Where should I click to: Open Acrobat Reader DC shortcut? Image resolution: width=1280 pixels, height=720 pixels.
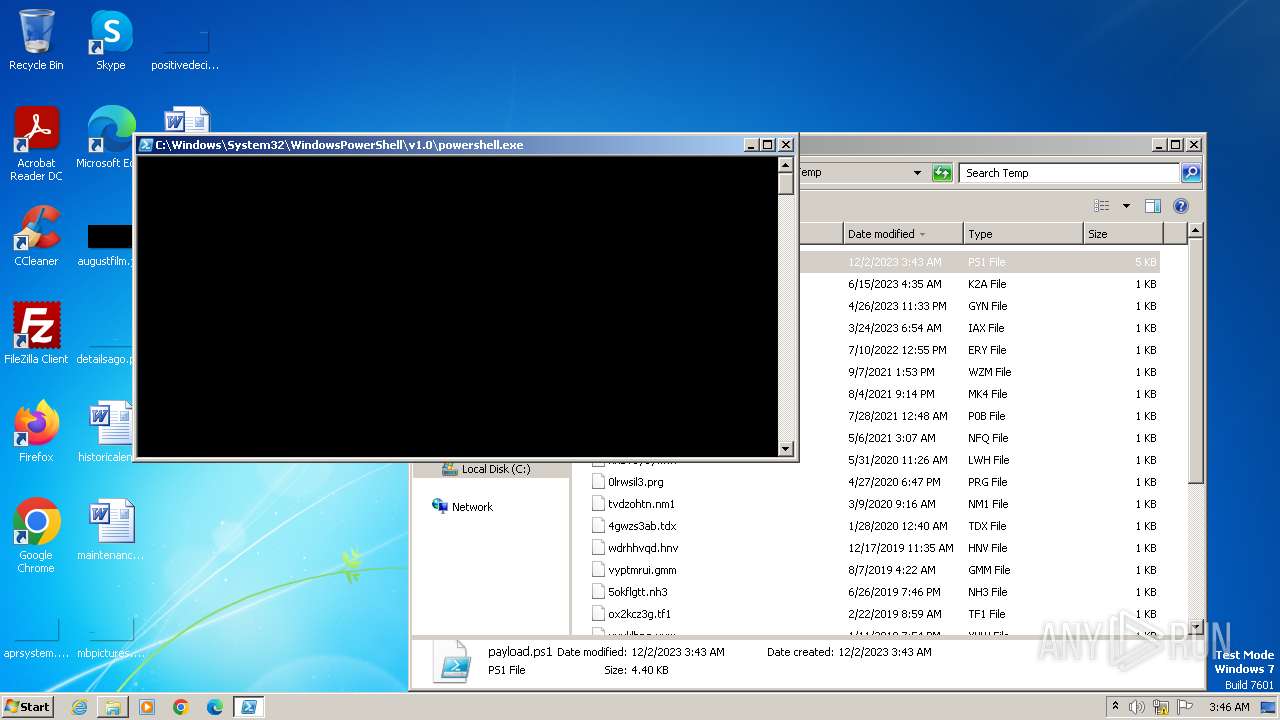pyautogui.click(x=36, y=143)
